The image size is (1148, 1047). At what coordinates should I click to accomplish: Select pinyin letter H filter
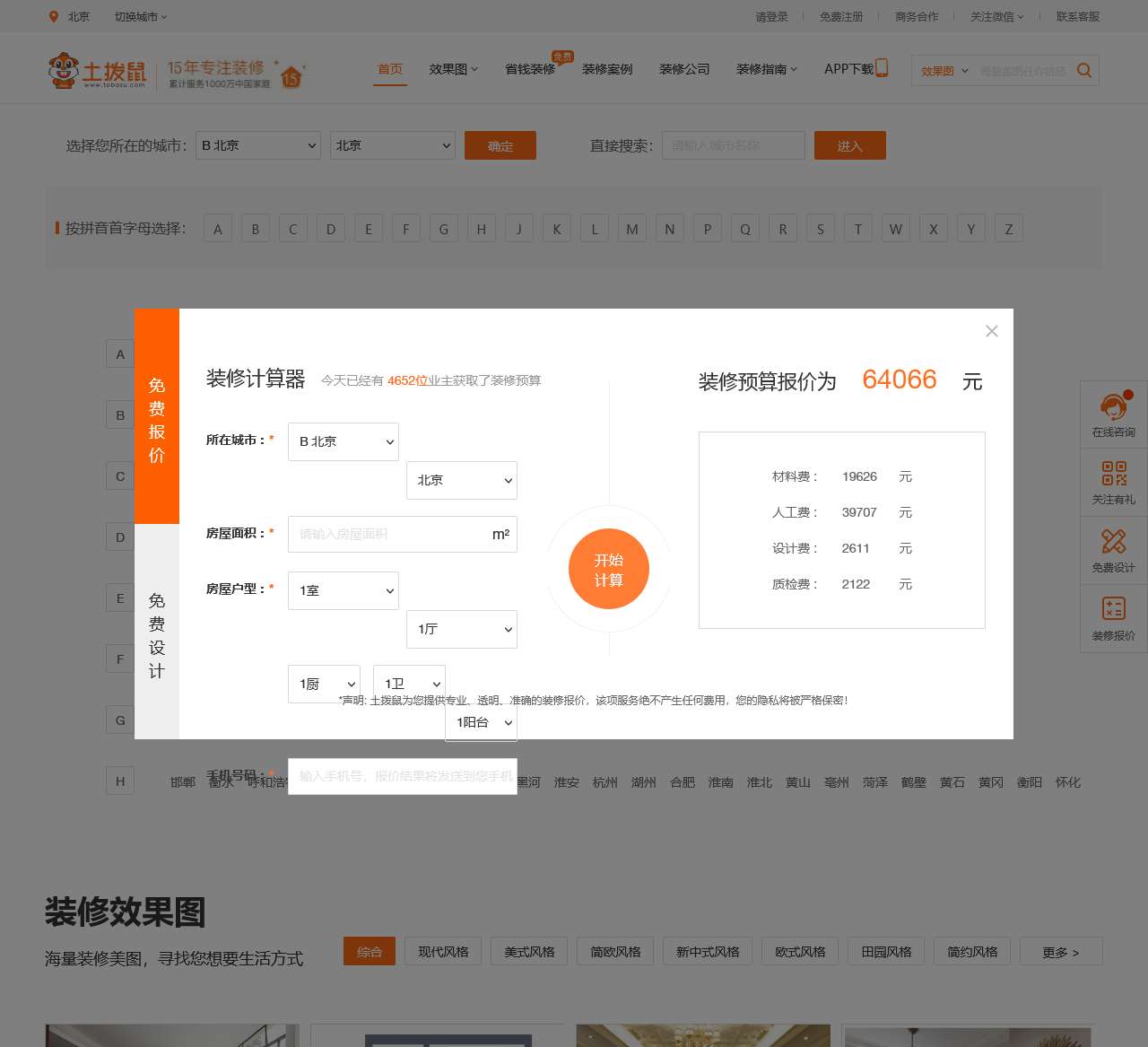point(482,229)
